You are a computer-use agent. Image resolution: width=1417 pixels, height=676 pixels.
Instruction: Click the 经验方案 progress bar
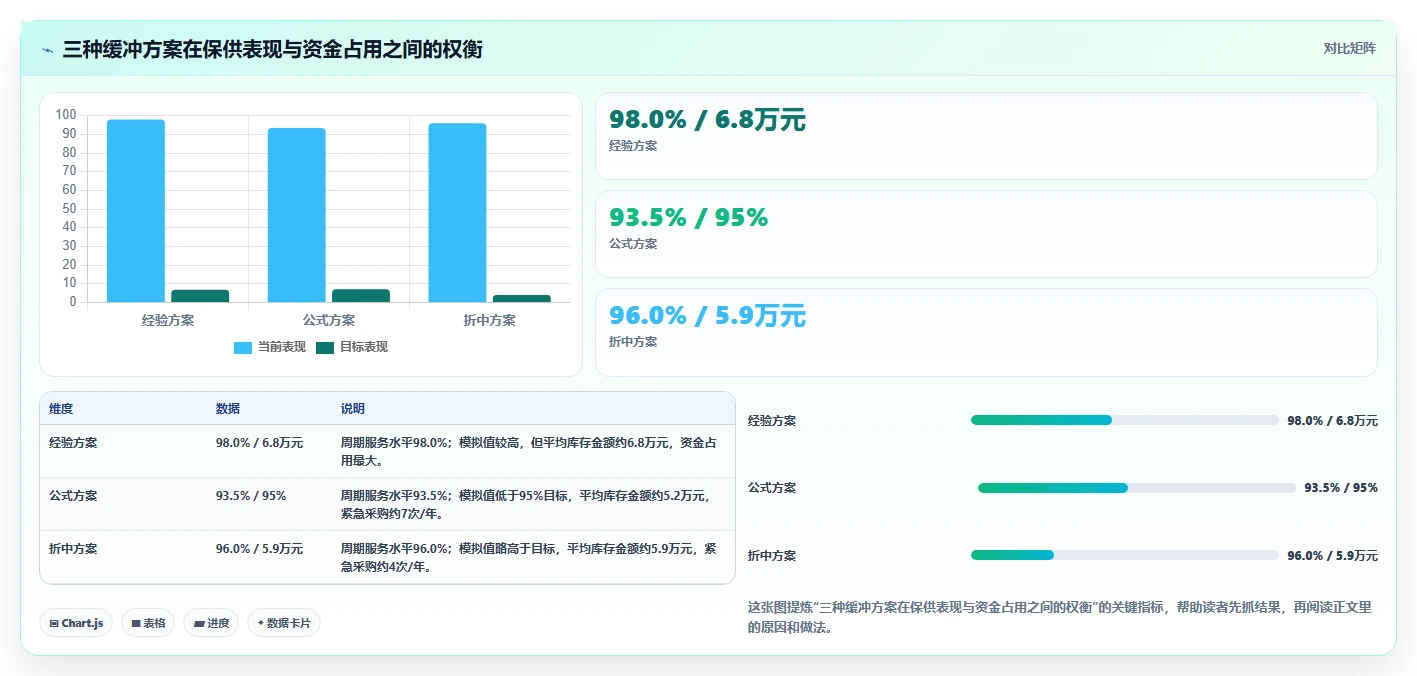pyautogui.click(x=1125, y=420)
